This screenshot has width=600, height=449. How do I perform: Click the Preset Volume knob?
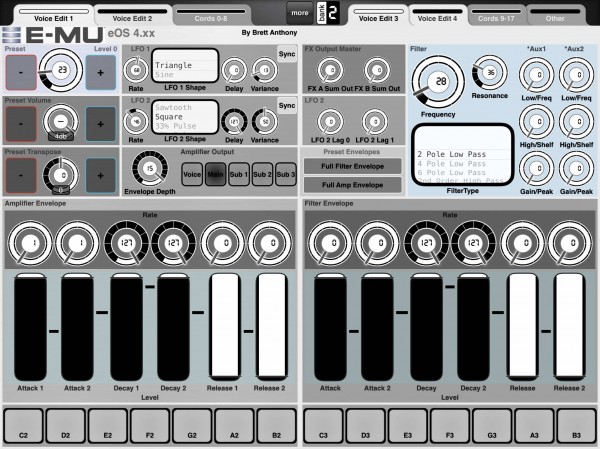tap(61, 122)
